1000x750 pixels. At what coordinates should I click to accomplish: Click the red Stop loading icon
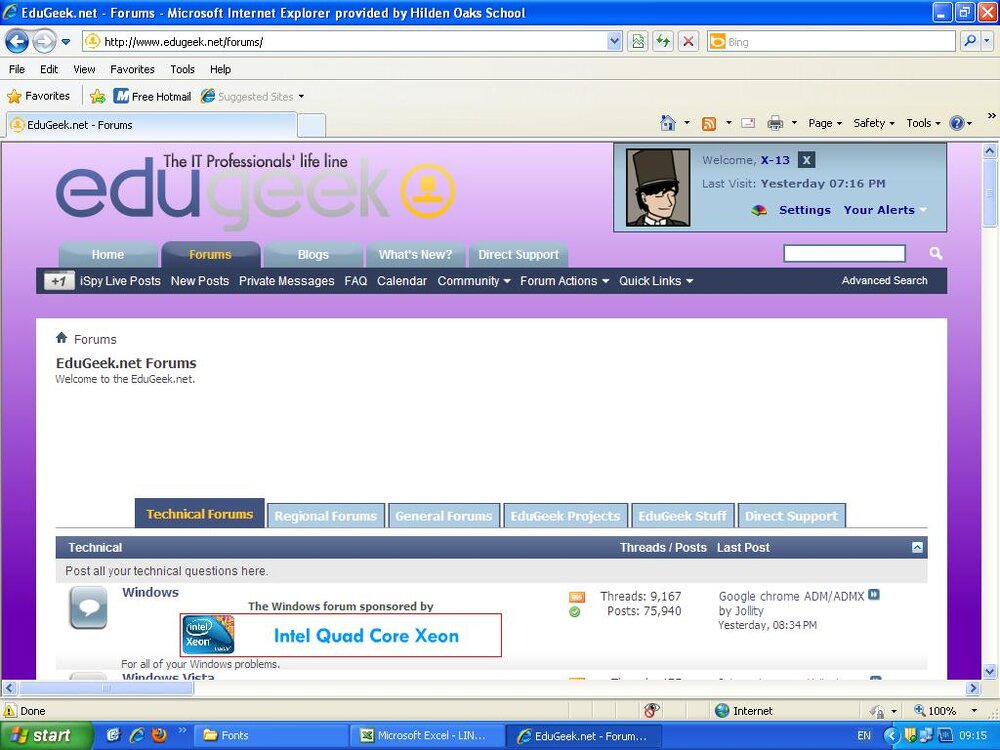[x=688, y=42]
